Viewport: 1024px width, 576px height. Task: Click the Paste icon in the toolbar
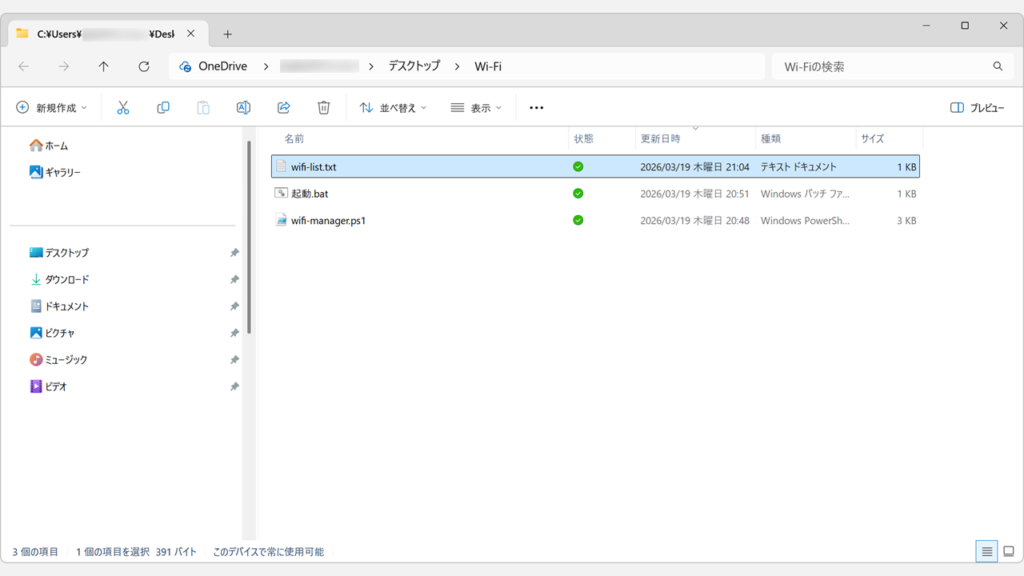(x=203, y=107)
